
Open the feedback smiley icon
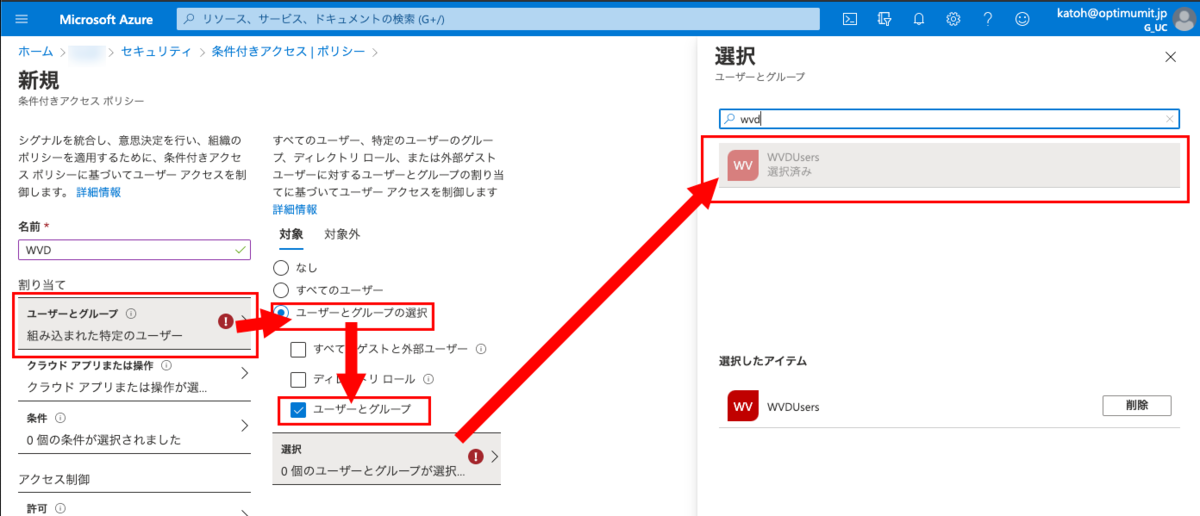tap(1022, 19)
